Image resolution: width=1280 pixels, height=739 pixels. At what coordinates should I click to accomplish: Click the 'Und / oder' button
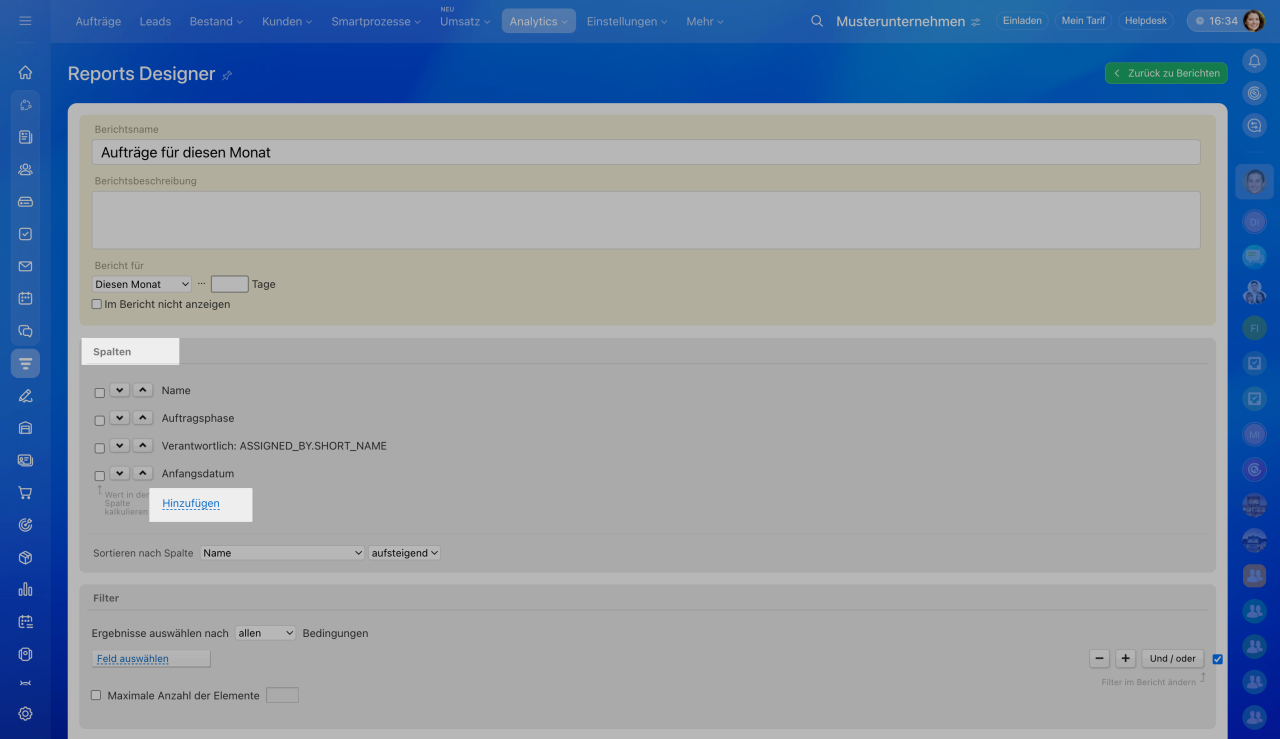click(x=1173, y=659)
